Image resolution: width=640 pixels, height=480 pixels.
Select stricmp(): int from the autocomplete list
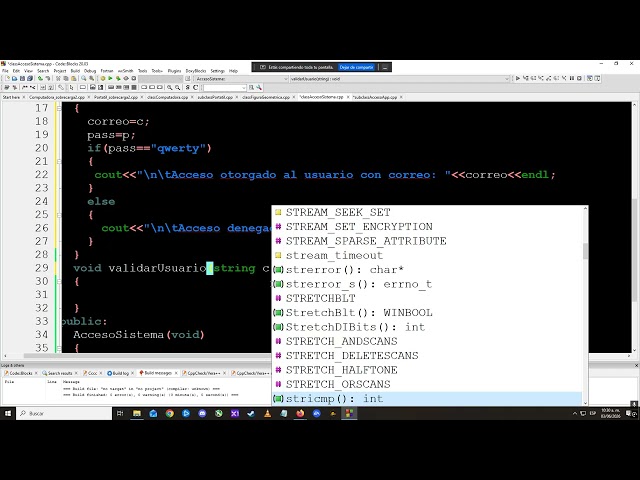pyautogui.click(x=427, y=399)
